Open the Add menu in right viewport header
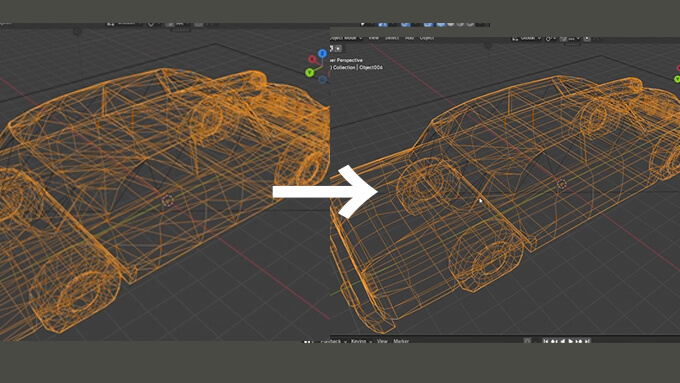 click(x=409, y=38)
